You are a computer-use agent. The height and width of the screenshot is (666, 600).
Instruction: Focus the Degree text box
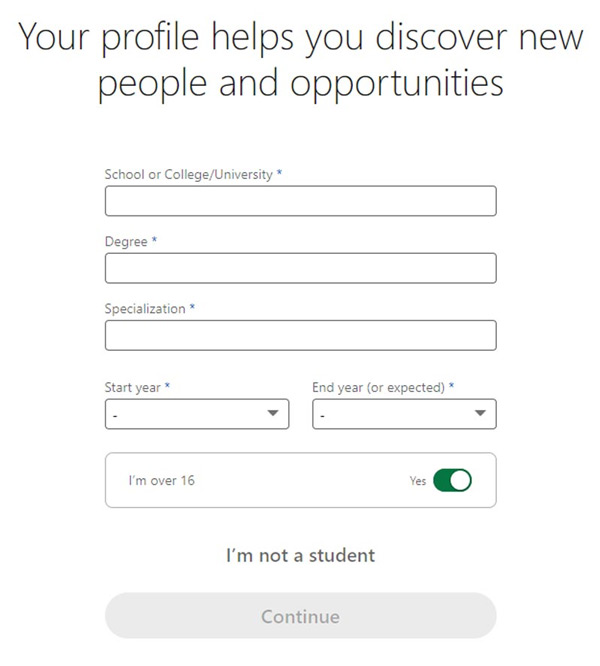[300, 268]
